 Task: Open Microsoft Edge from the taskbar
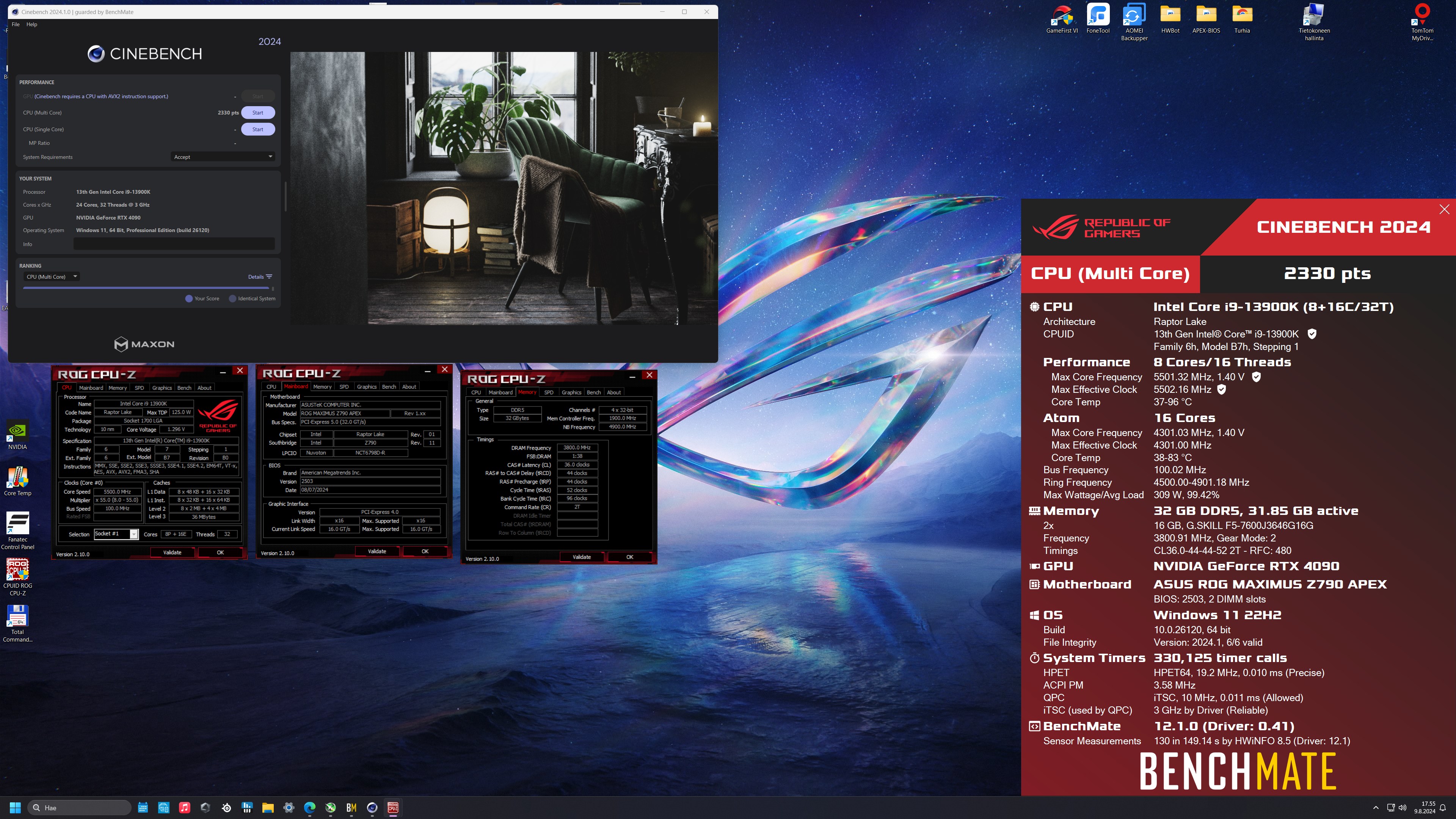click(x=310, y=808)
